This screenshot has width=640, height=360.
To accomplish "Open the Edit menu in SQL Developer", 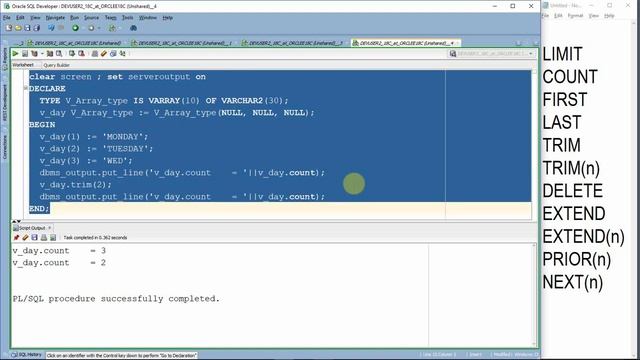I will pos(20,18).
